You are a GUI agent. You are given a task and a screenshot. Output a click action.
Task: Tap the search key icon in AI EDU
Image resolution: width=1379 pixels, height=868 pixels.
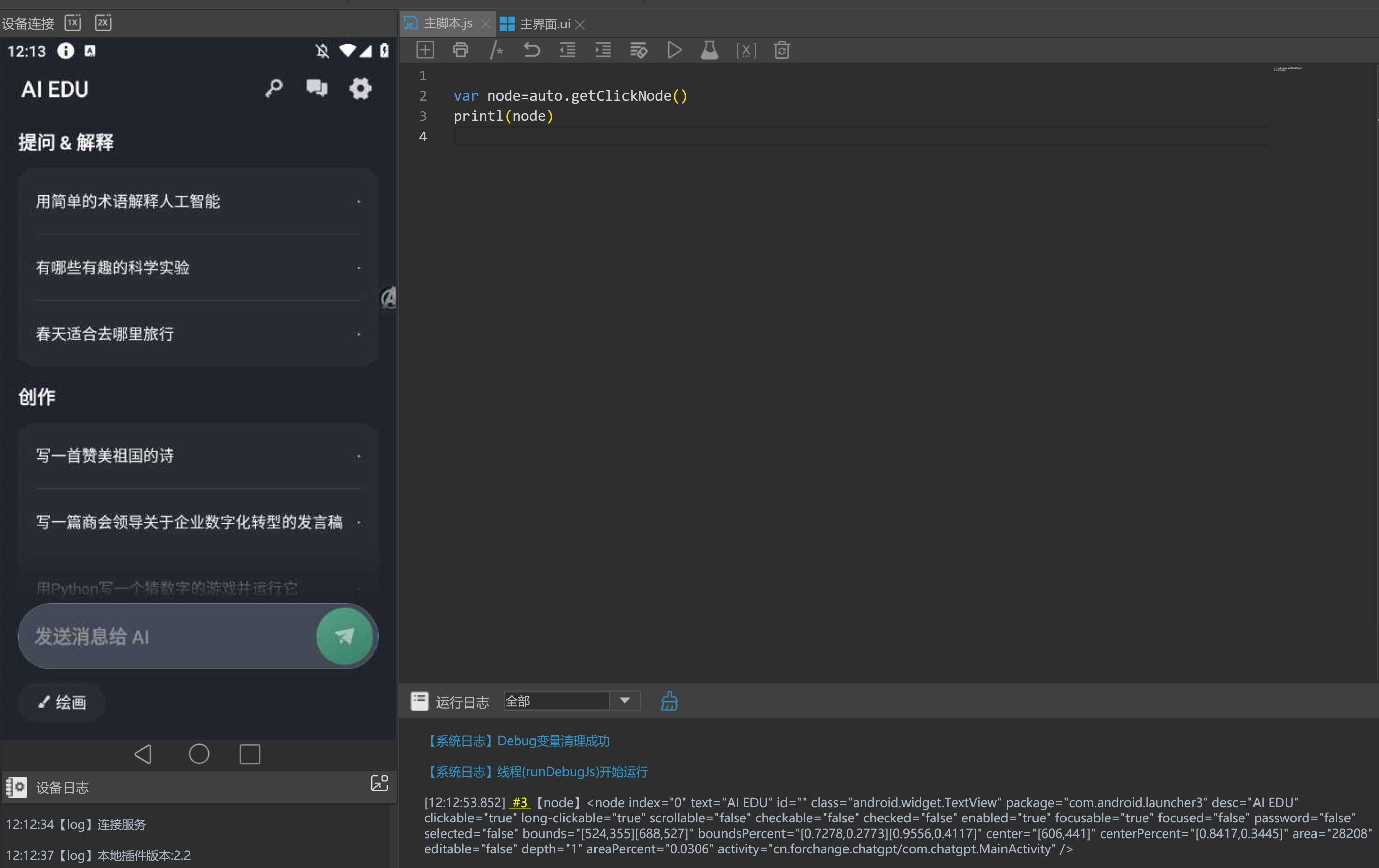click(274, 88)
